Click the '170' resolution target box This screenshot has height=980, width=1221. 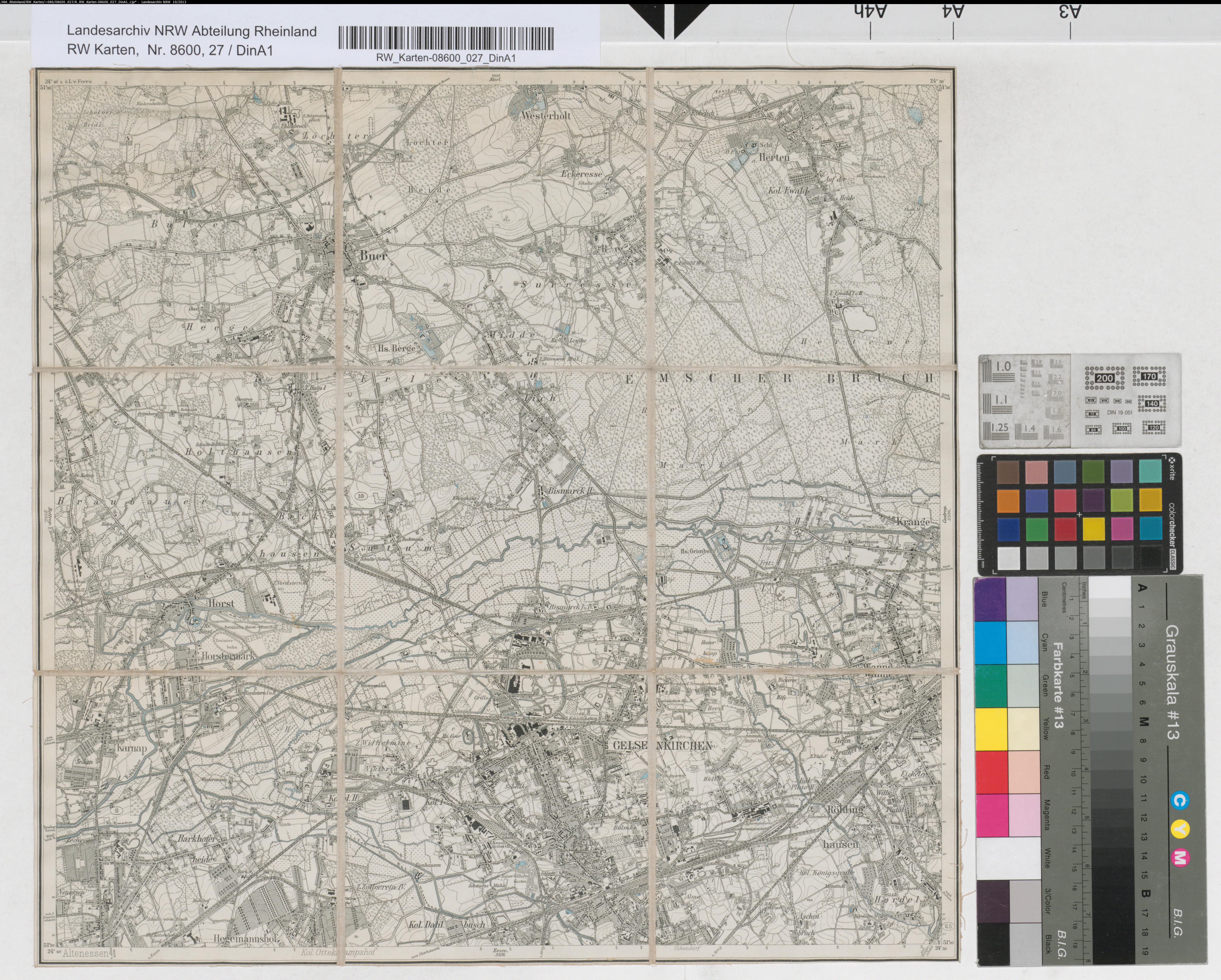(x=1149, y=376)
